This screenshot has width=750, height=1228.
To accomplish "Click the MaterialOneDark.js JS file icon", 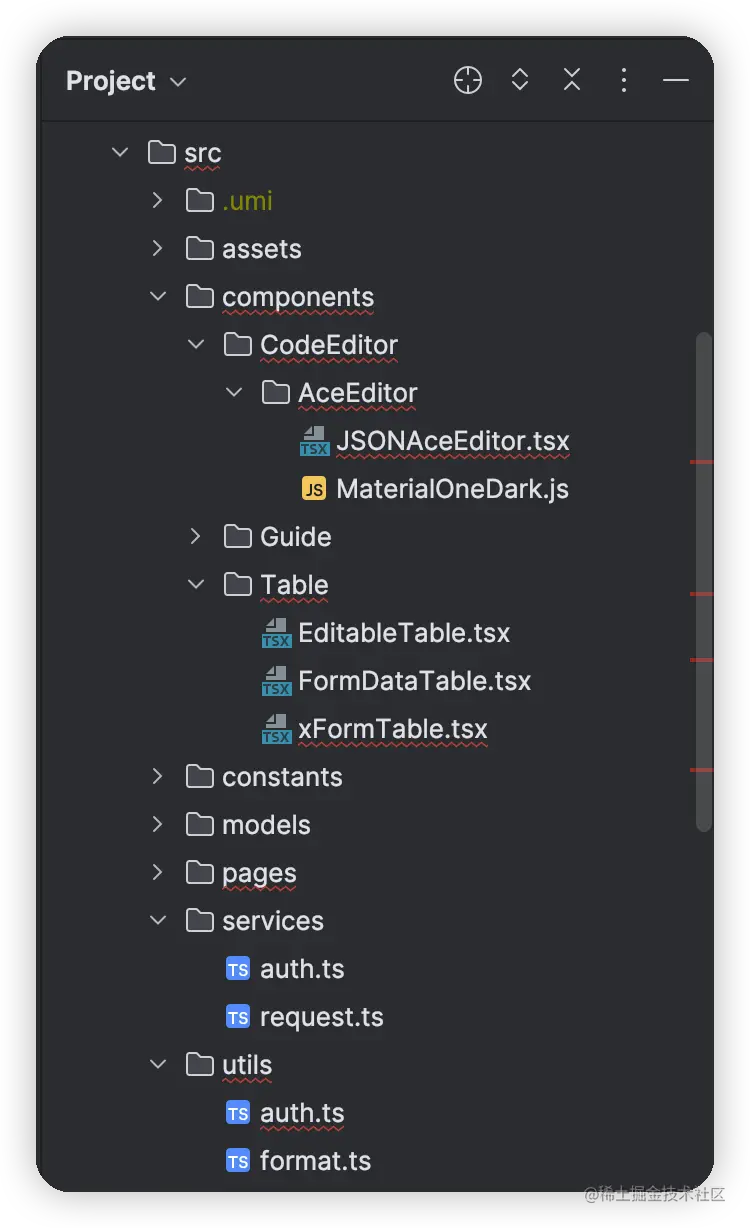I will pos(314,489).
